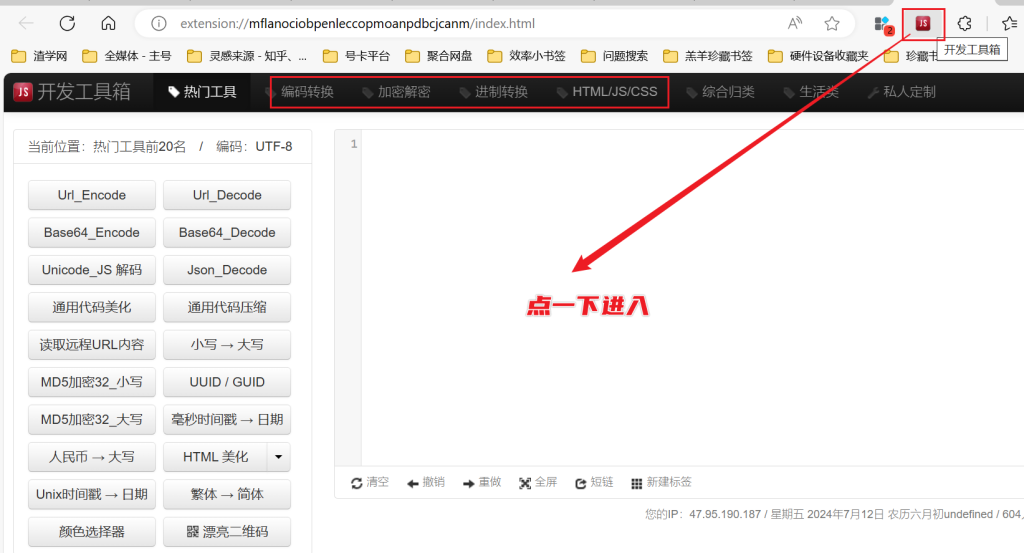This screenshot has height=553, width=1024.
Task: Open the extension with the red badge
Action: 883,25
